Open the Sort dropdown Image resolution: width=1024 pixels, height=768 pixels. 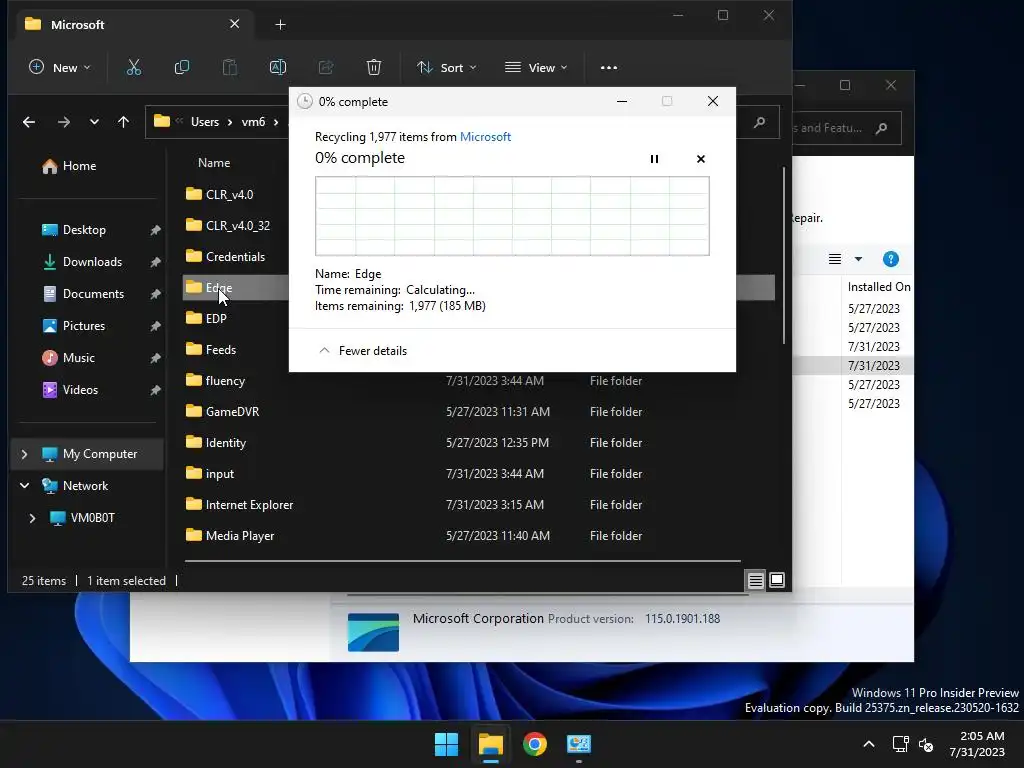point(447,67)
